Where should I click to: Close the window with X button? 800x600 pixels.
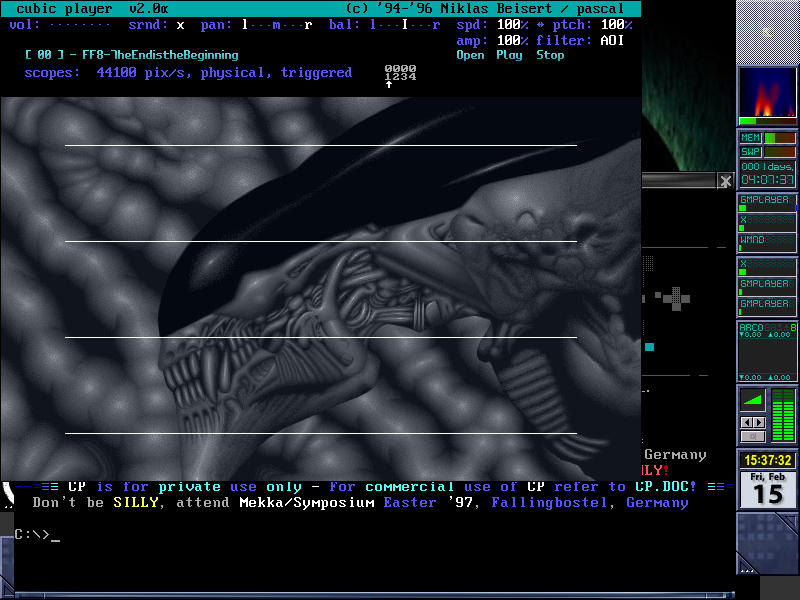tap(726, 181)
